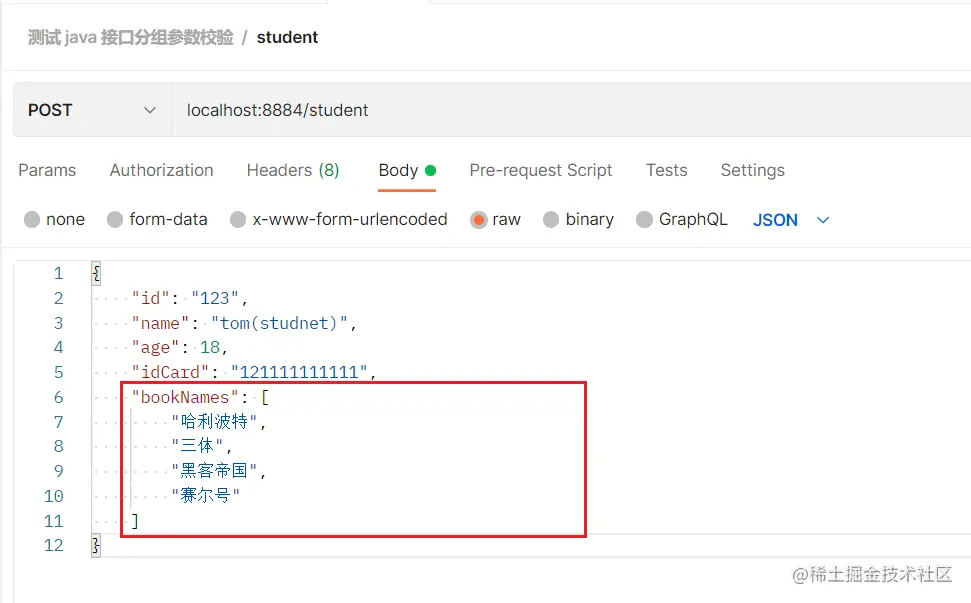Open the Pre-request Script tab
Viewport: 971px width, 603px height.
click(x=541, y=170)
